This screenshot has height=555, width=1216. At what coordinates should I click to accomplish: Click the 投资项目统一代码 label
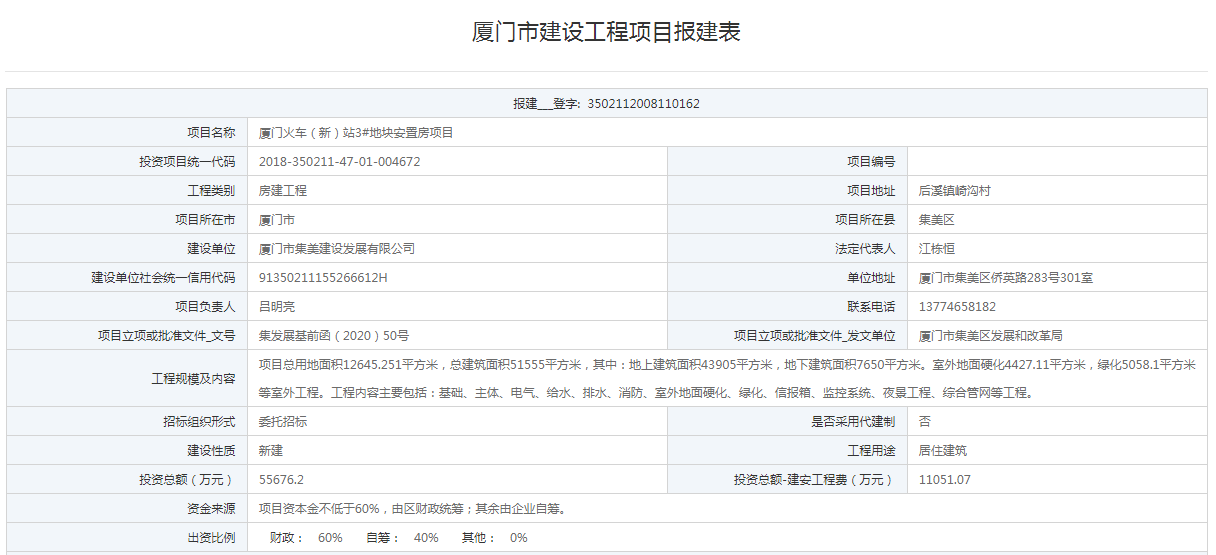click(x=187, y=162)
